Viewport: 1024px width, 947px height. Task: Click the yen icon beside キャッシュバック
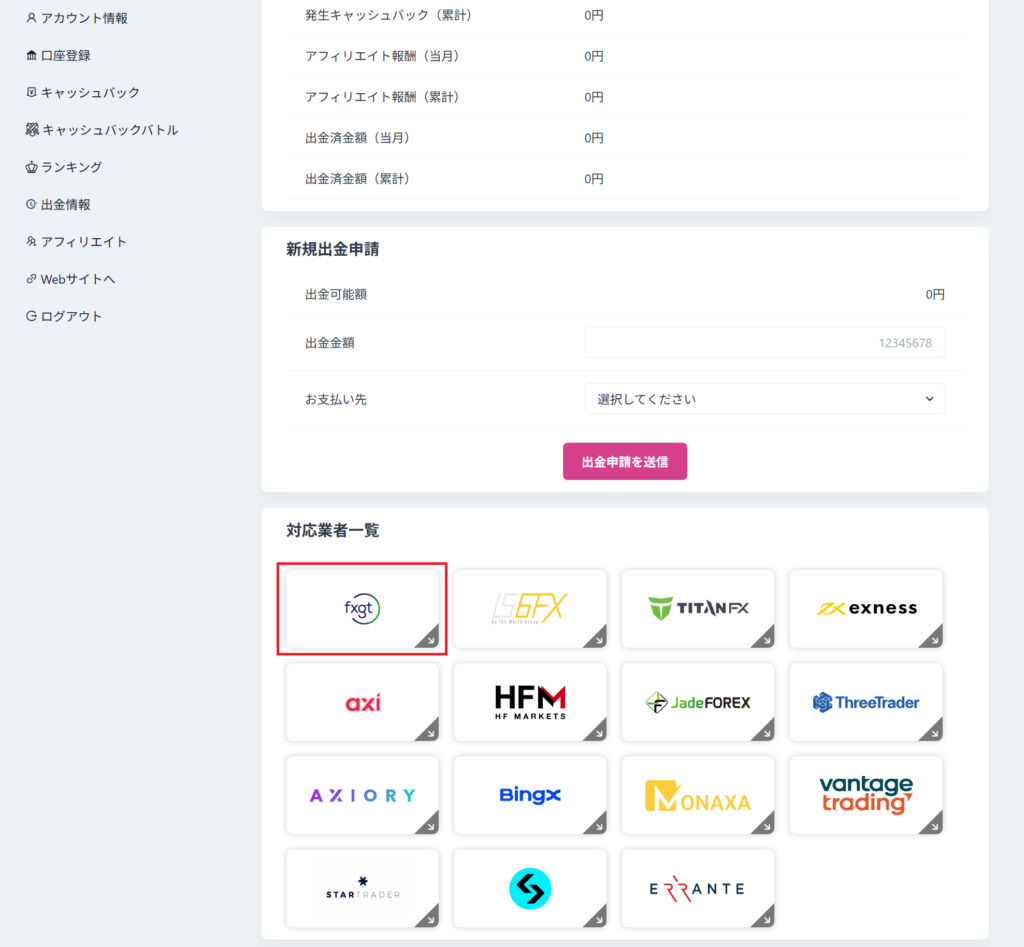[31, 93]
